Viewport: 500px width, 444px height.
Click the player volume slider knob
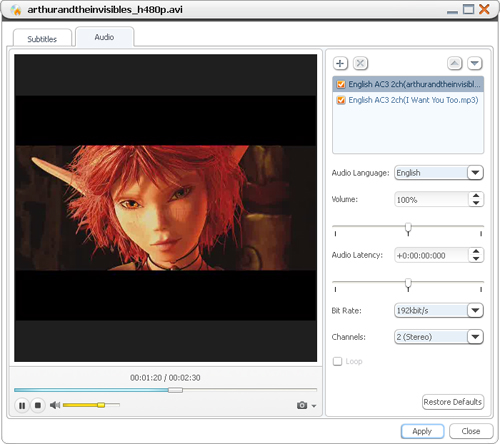101,405
